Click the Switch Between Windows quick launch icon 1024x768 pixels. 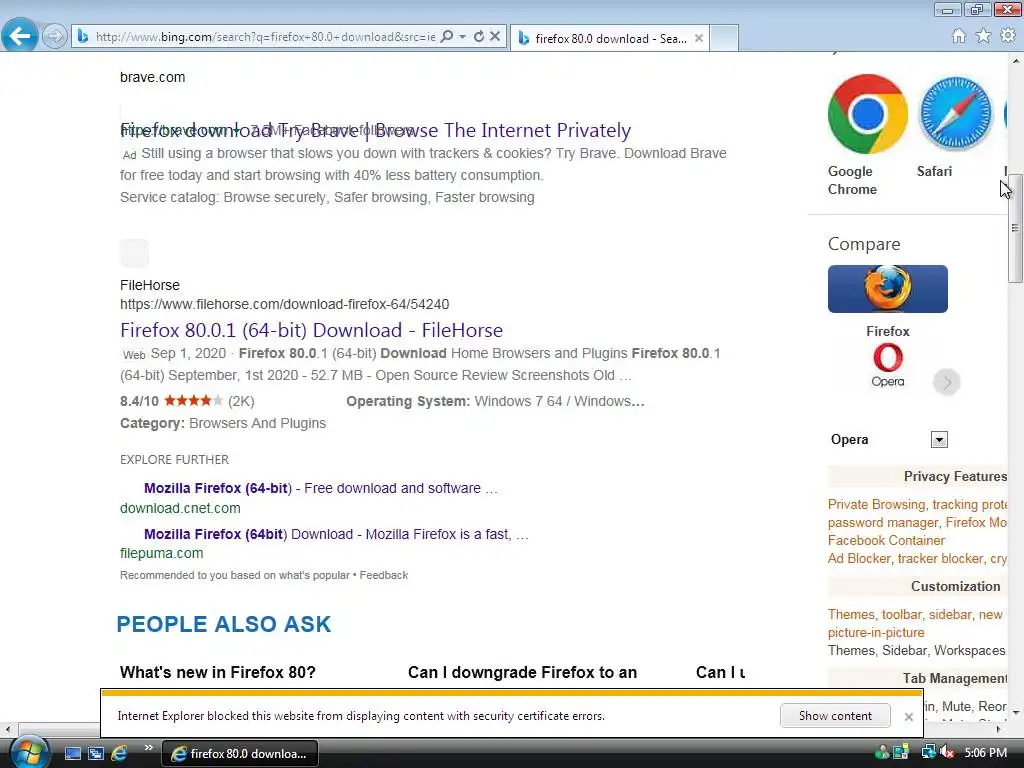tap(96, 753)
